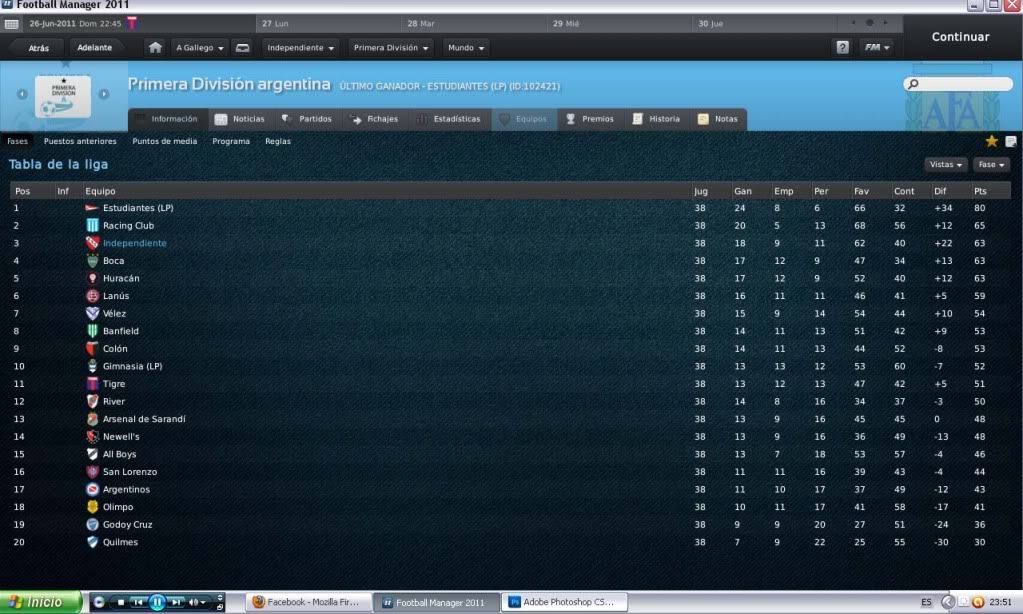Image resolution: width=1023 pixels, height=614 pixels.
Task: Select the Fases sub-tab
Action: pos(18,142)
